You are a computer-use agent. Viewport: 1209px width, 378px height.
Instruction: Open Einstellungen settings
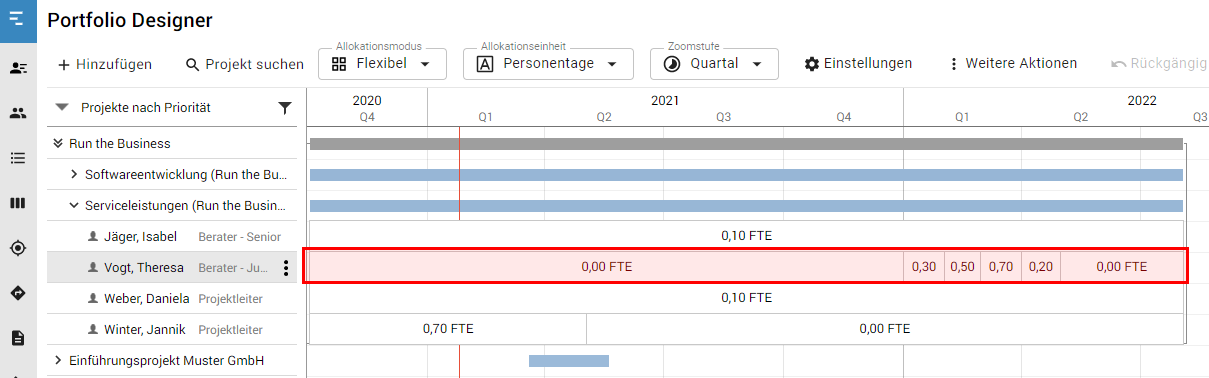(x=858, y=63)
